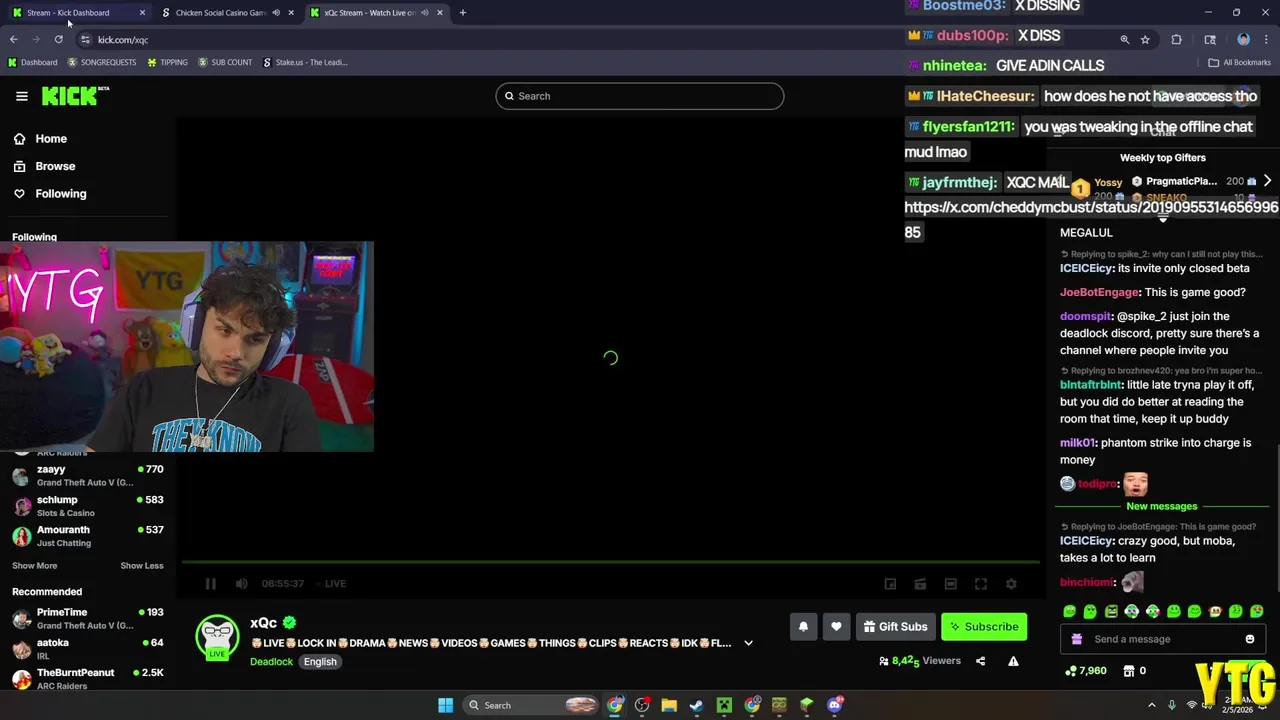Expand the stream title chevron
Viewport: 1280px width, 720px height.
[x=748, y=644]
